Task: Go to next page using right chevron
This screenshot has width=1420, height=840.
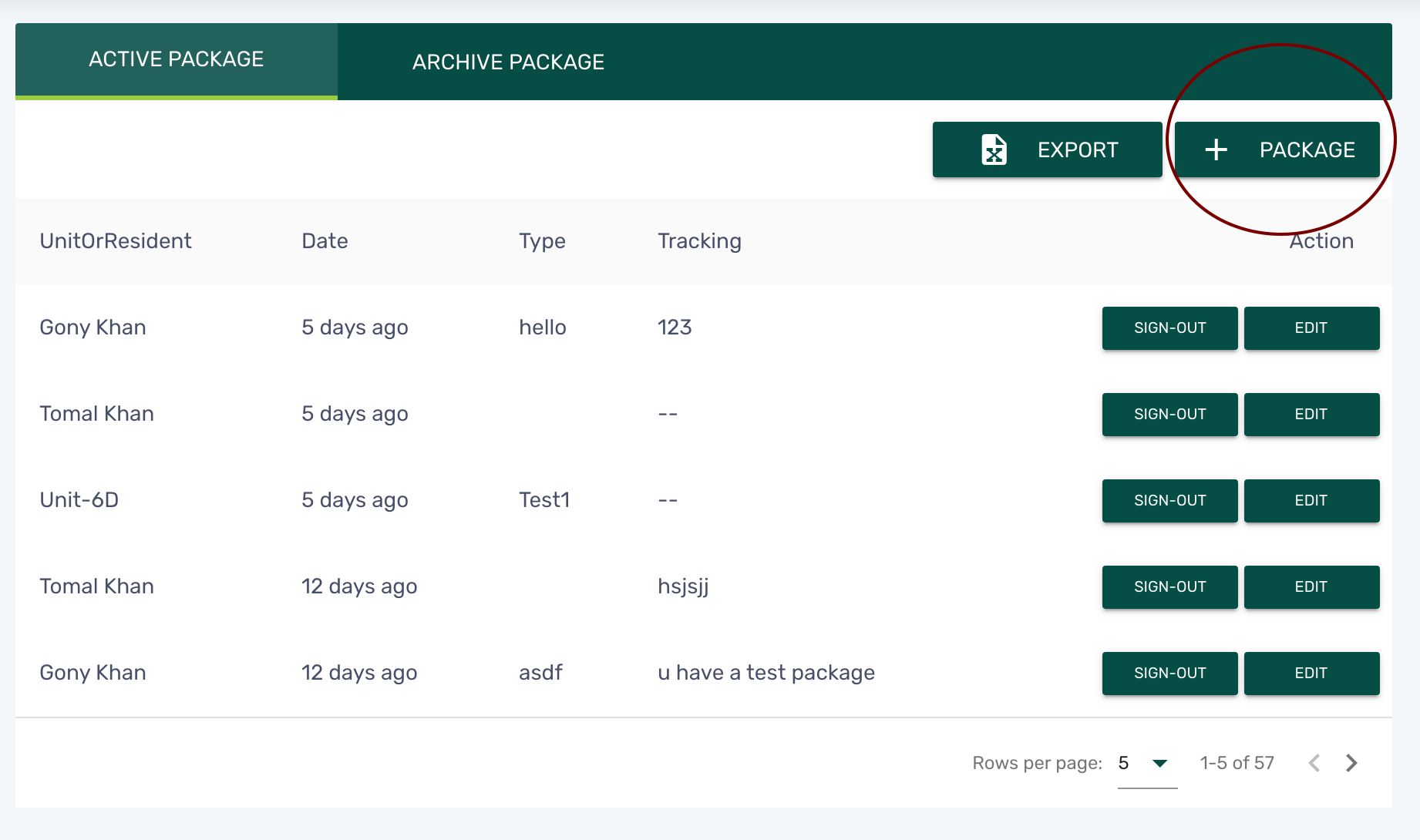Action: pos(1351,763)
